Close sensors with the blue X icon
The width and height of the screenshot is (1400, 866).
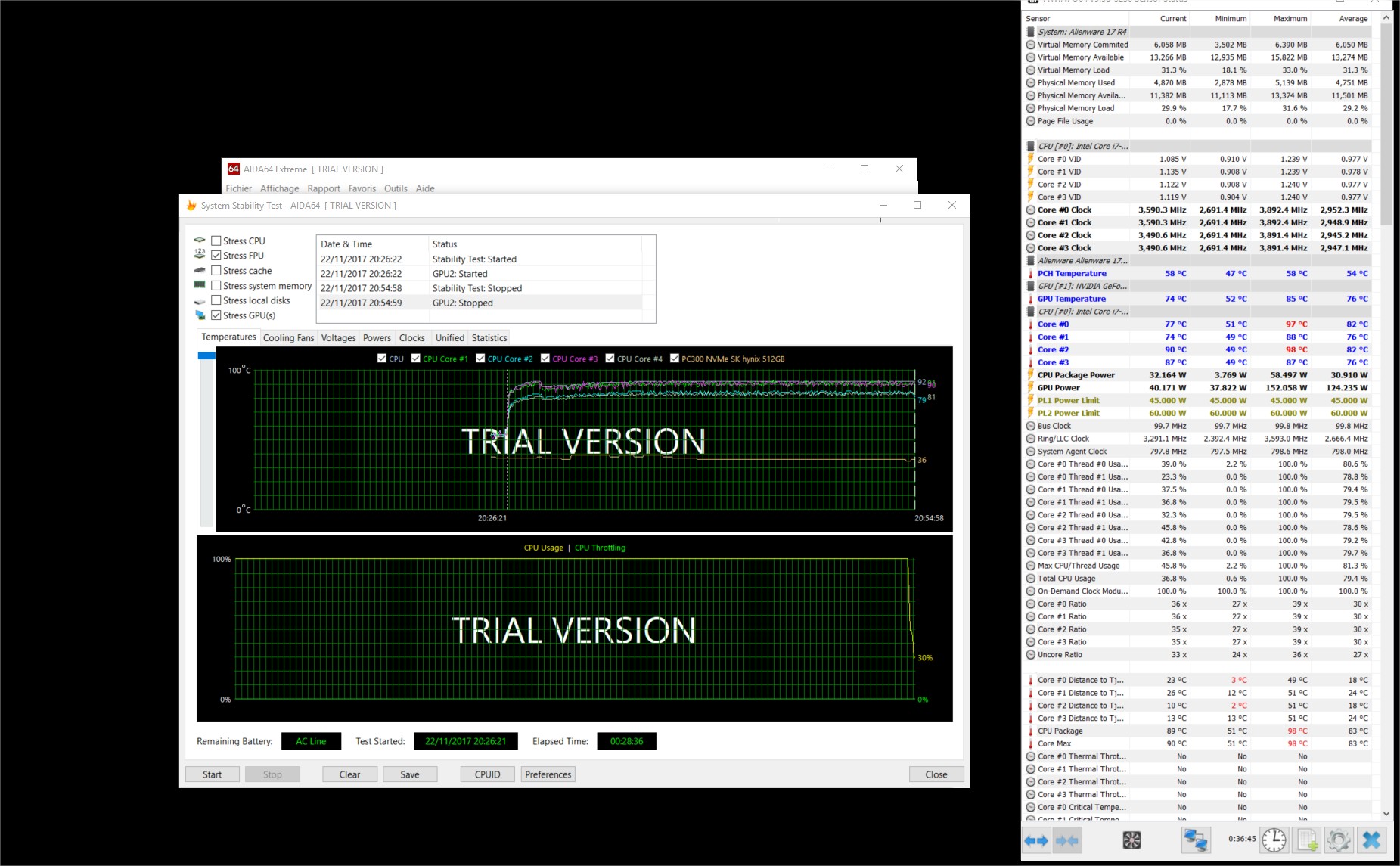pyautogui.click(x=1371, y=840)
